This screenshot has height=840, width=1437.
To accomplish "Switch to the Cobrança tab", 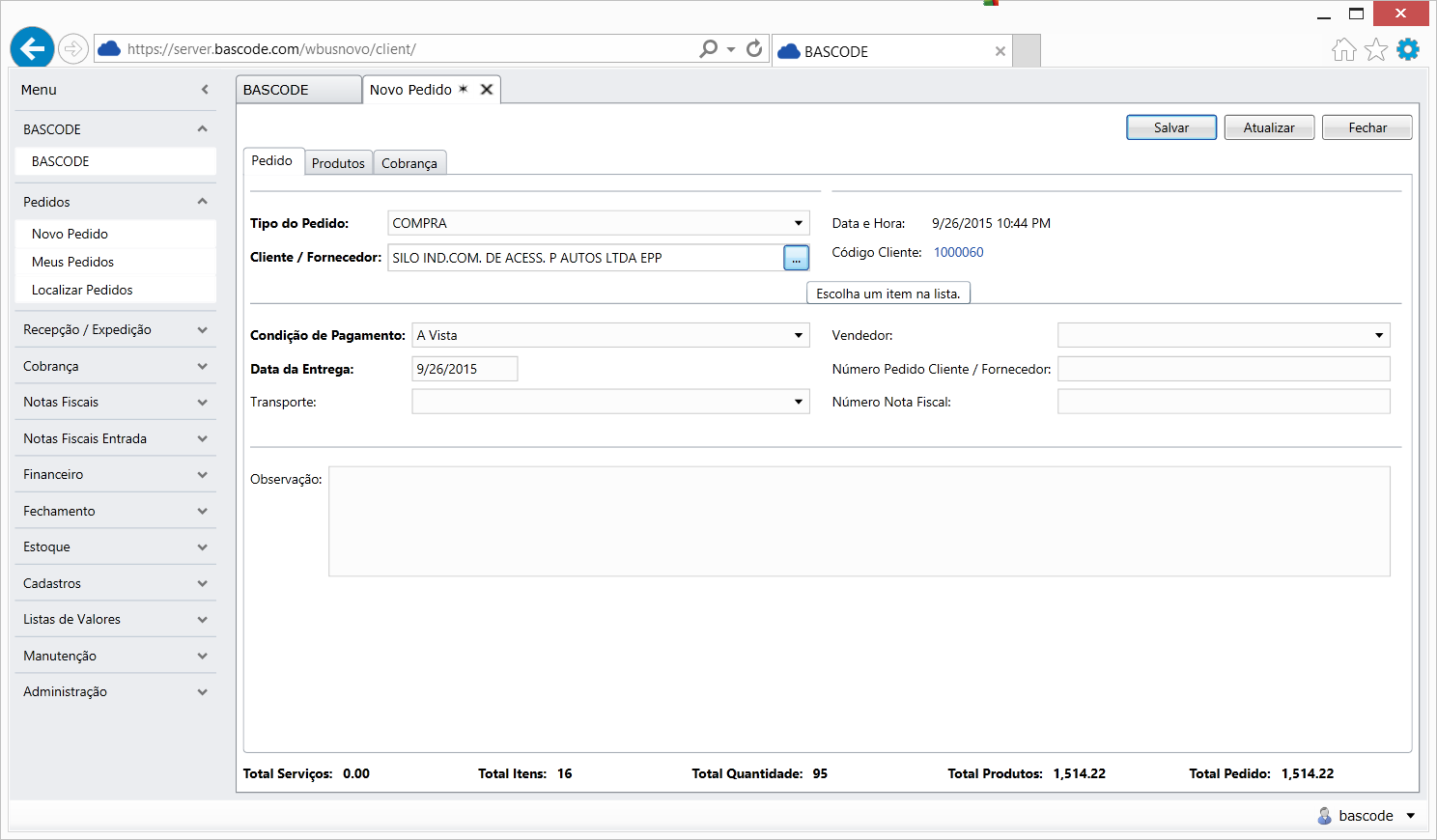I will [x=409, y=163].
